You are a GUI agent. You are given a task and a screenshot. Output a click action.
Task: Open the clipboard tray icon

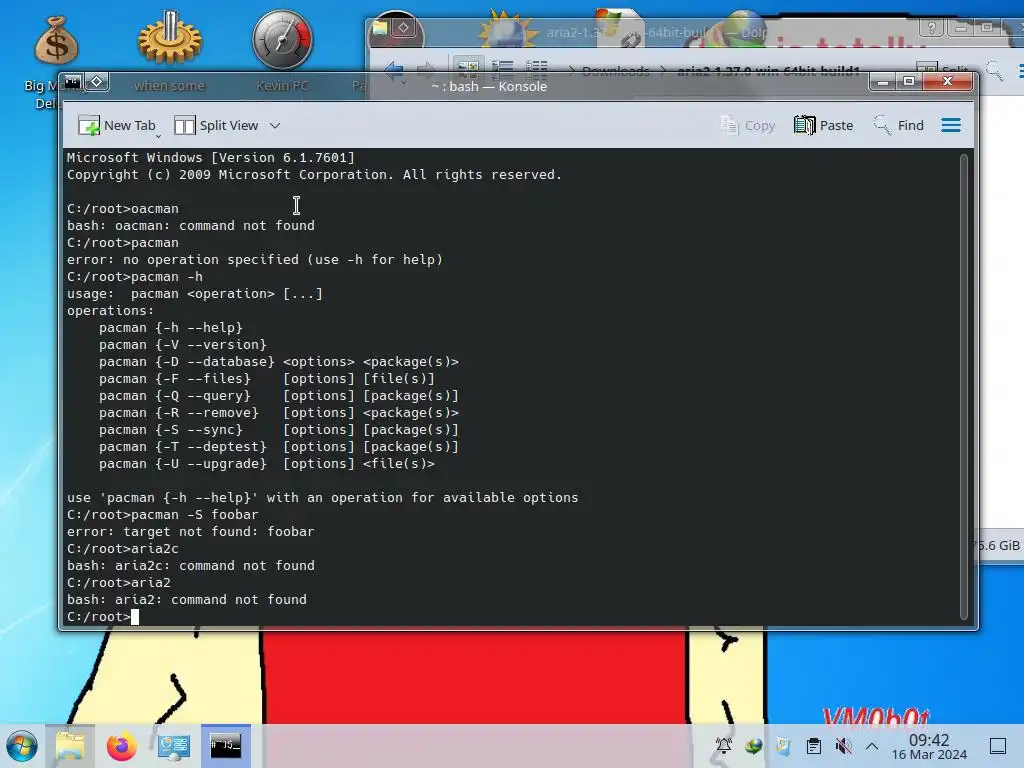pos(814,746)
